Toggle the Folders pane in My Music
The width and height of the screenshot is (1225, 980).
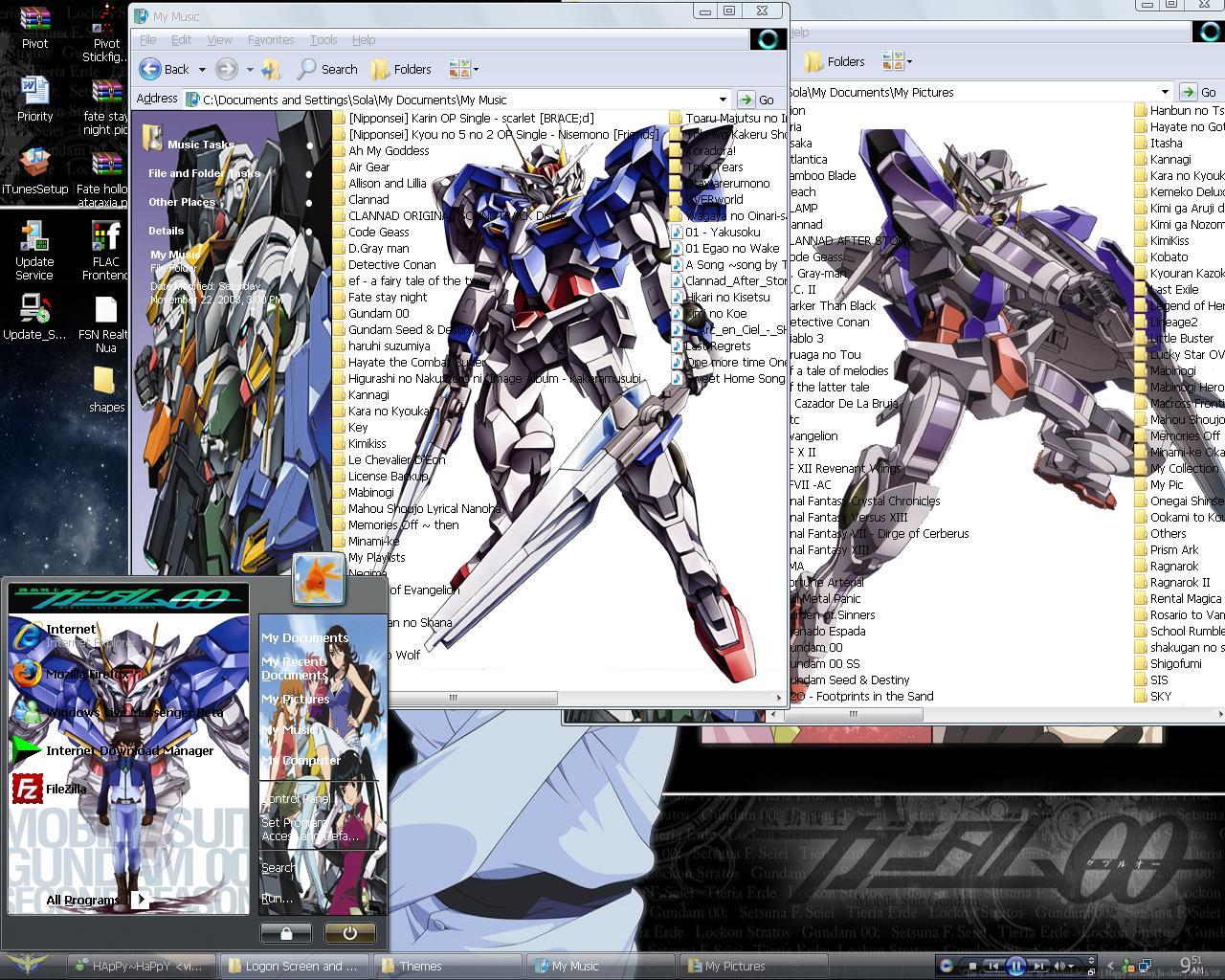pos(401,69)
